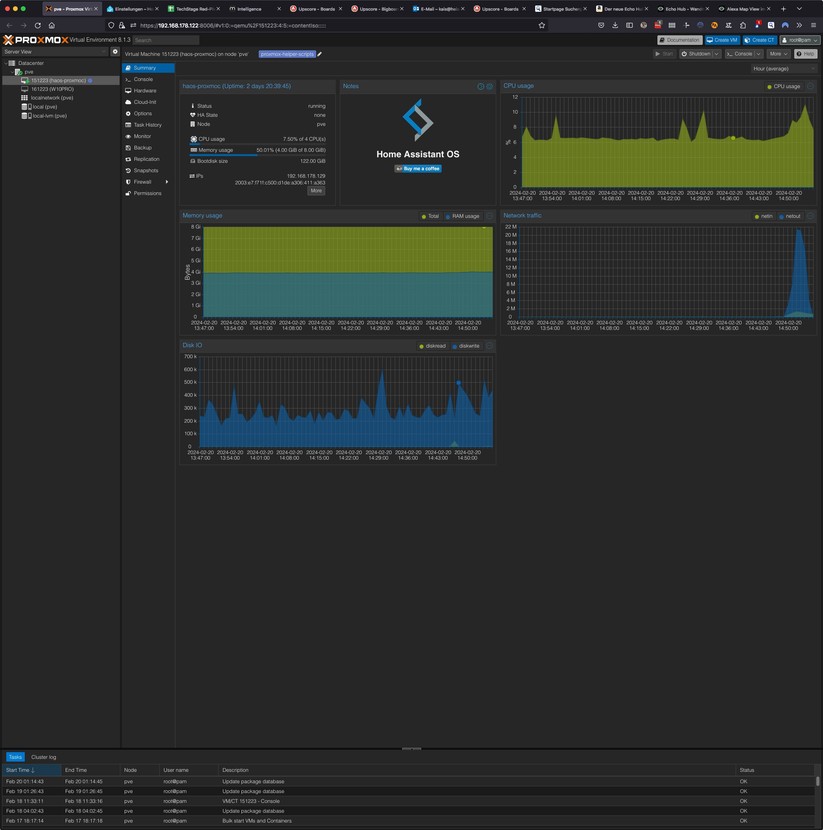
Task: Click the pencil icon to edit tags
Action: (320, 54)
